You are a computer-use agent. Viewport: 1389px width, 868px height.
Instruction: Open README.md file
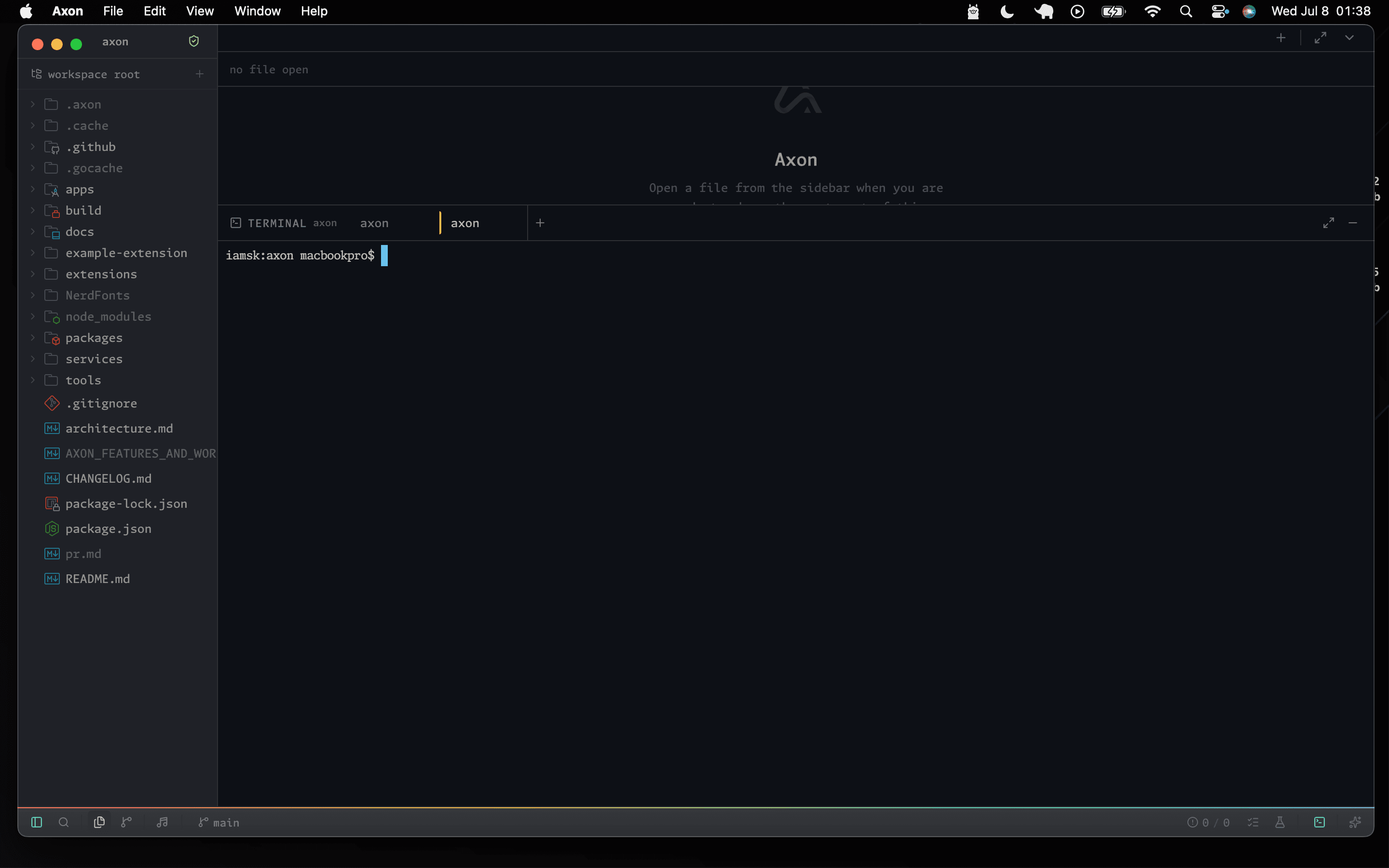point(117,579)
